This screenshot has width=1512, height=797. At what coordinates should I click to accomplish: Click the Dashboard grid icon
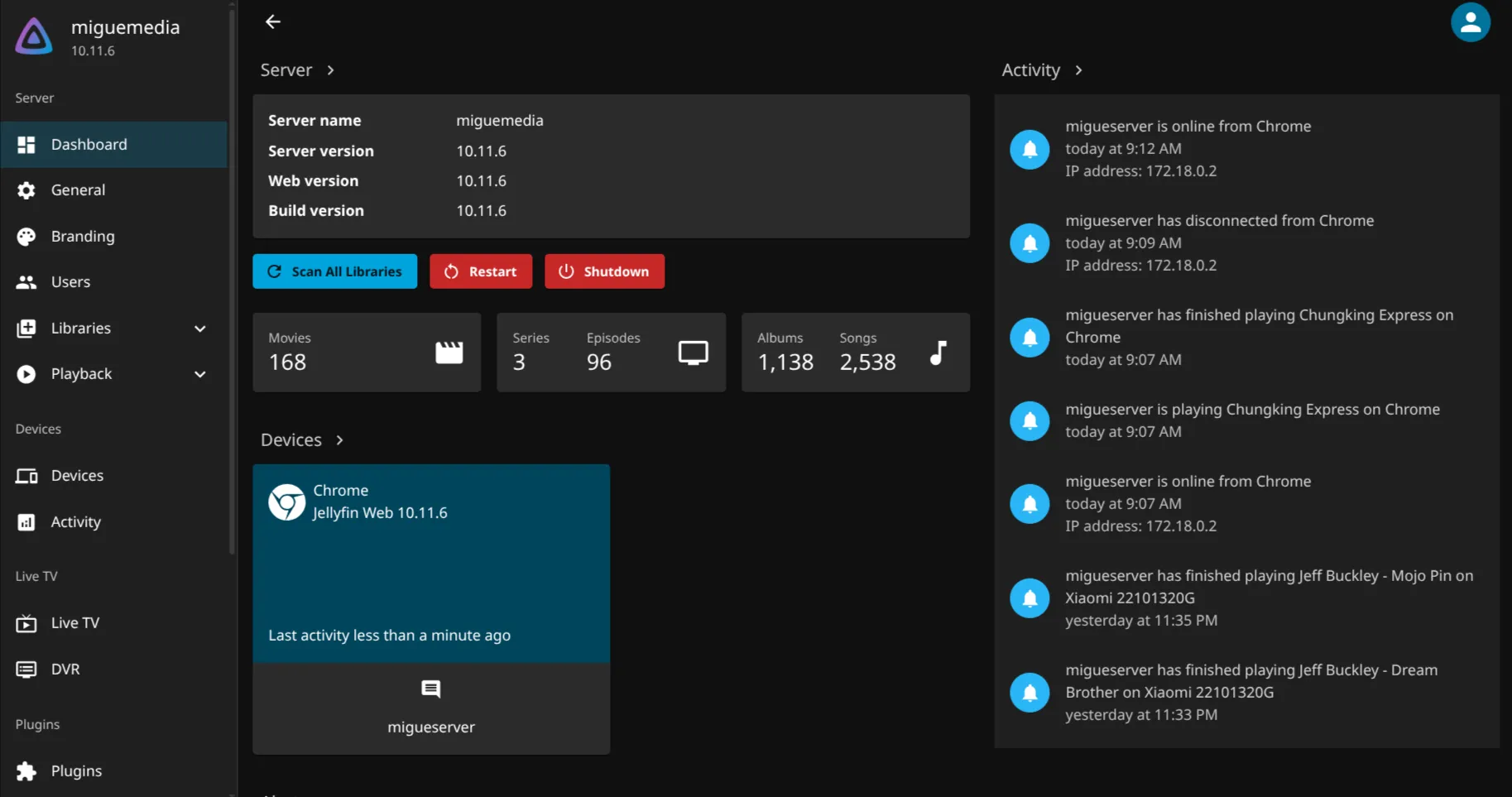click(x=26, y=145)
